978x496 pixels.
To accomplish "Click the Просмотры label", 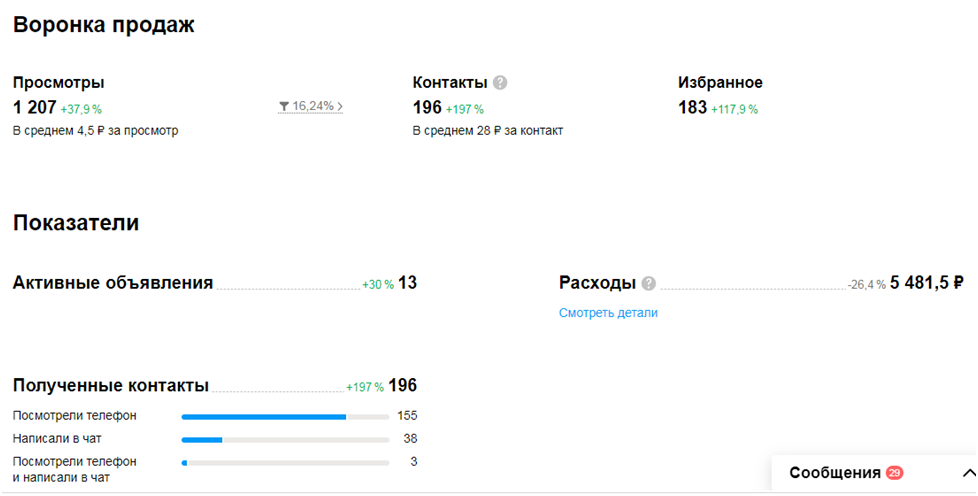I will (59, 82).
